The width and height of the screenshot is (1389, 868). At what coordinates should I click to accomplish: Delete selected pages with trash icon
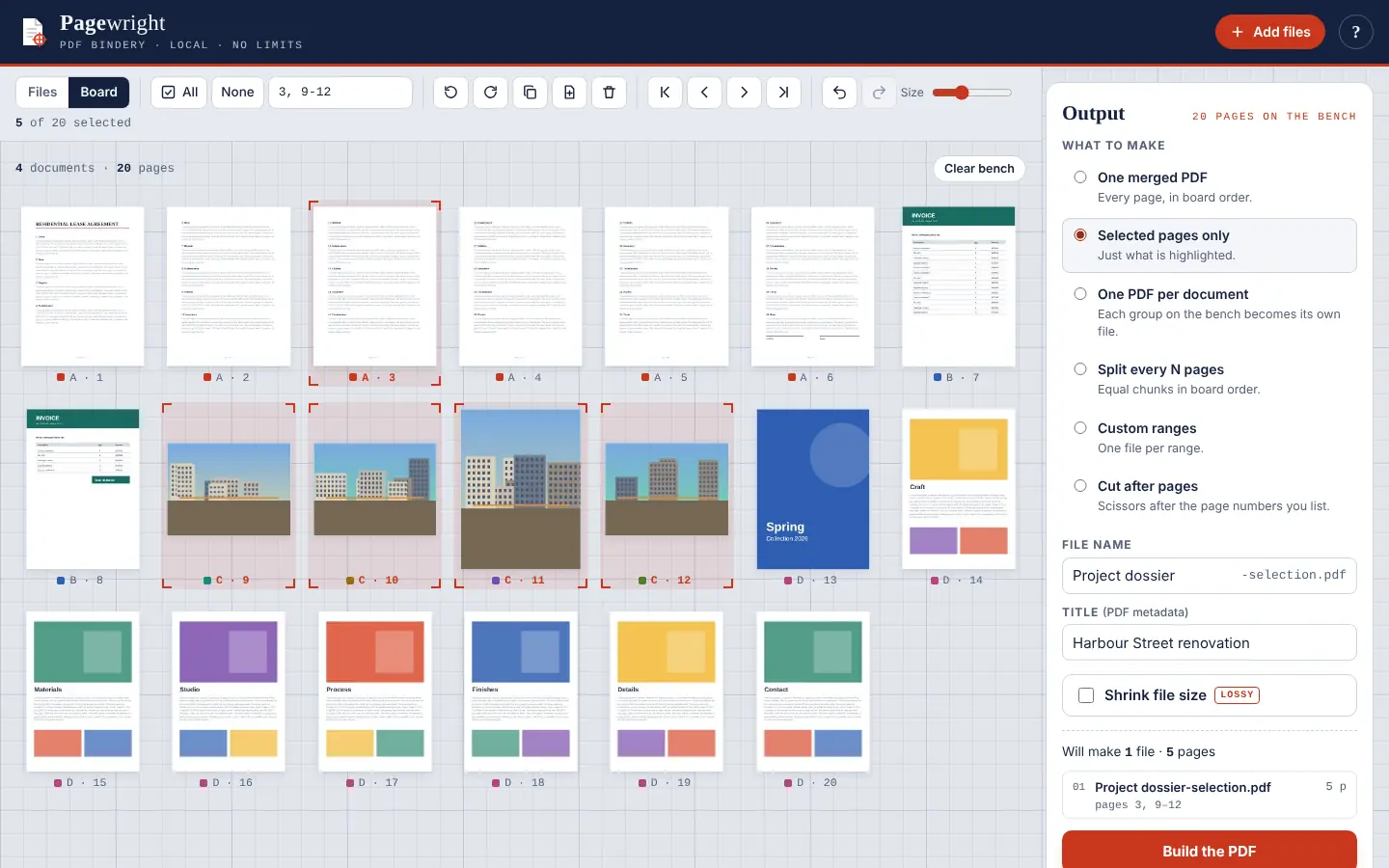pyautogui.click(x=609, y=93)
